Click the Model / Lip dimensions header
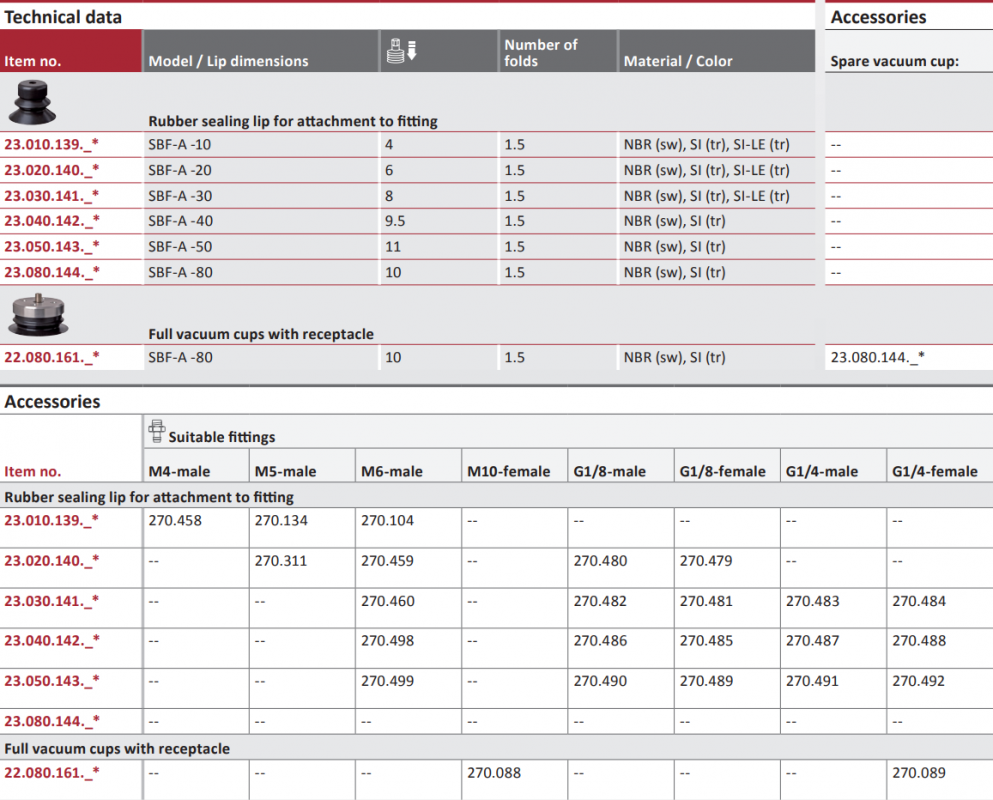The width and height of the screenshot is (993, 800). [x=228, y=61]
